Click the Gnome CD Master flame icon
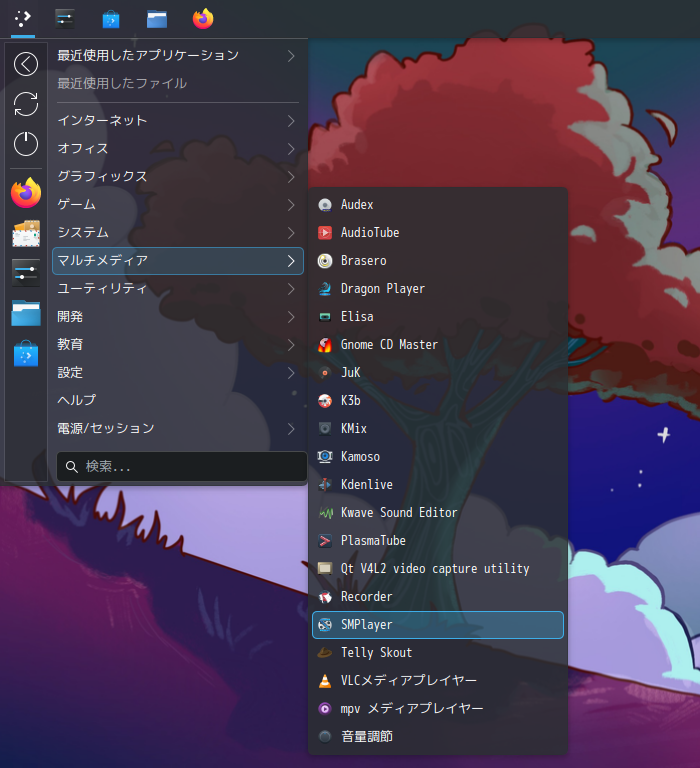This screenshot has width=700, height=768. (325, 345)
